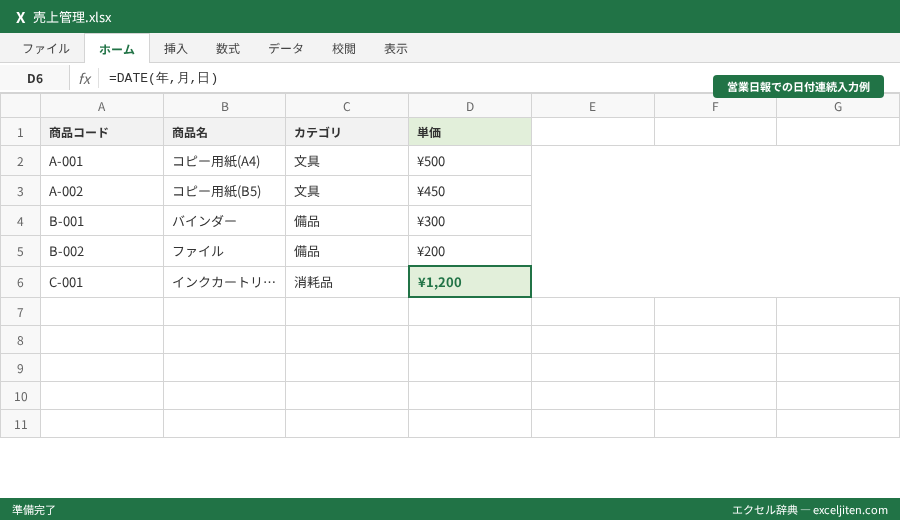Select cell containing A-001
Image resolution: width=900 pixels, height=520 pixels.
pyautogui.click(x=102, y=161)
